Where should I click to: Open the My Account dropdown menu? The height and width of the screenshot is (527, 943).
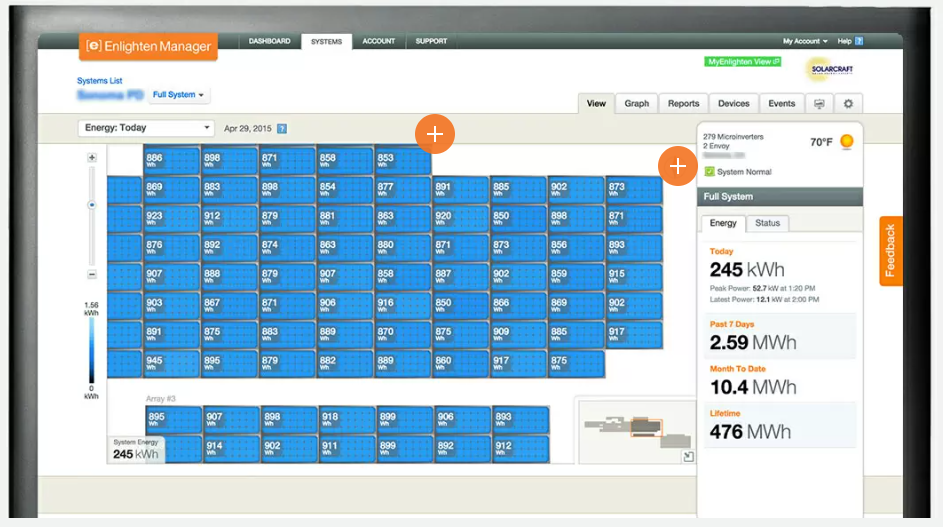805,41
